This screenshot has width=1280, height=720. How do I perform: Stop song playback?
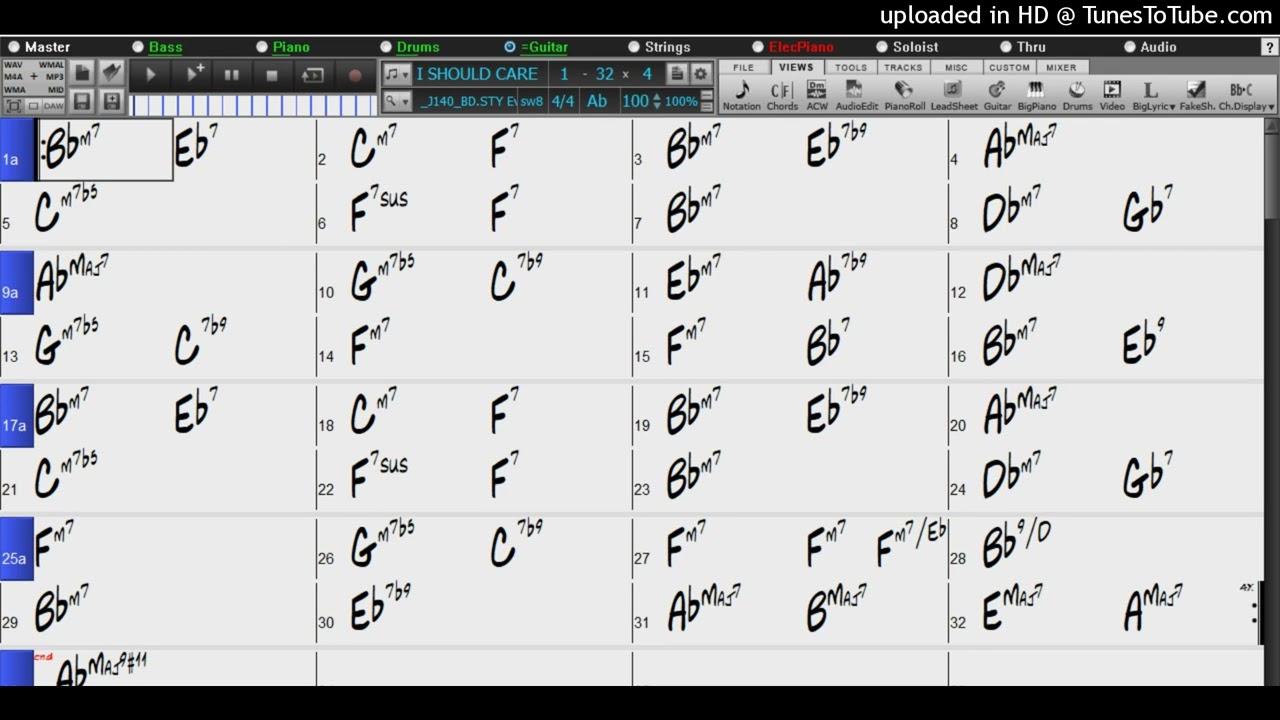tap(272, 75)
